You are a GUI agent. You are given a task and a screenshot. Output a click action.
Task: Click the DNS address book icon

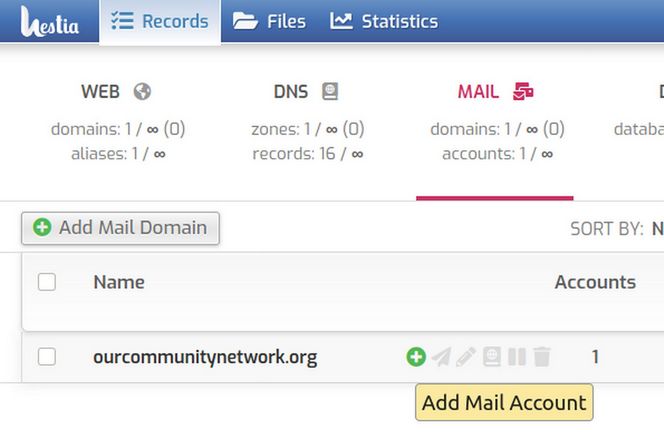[x=330, y=92]
